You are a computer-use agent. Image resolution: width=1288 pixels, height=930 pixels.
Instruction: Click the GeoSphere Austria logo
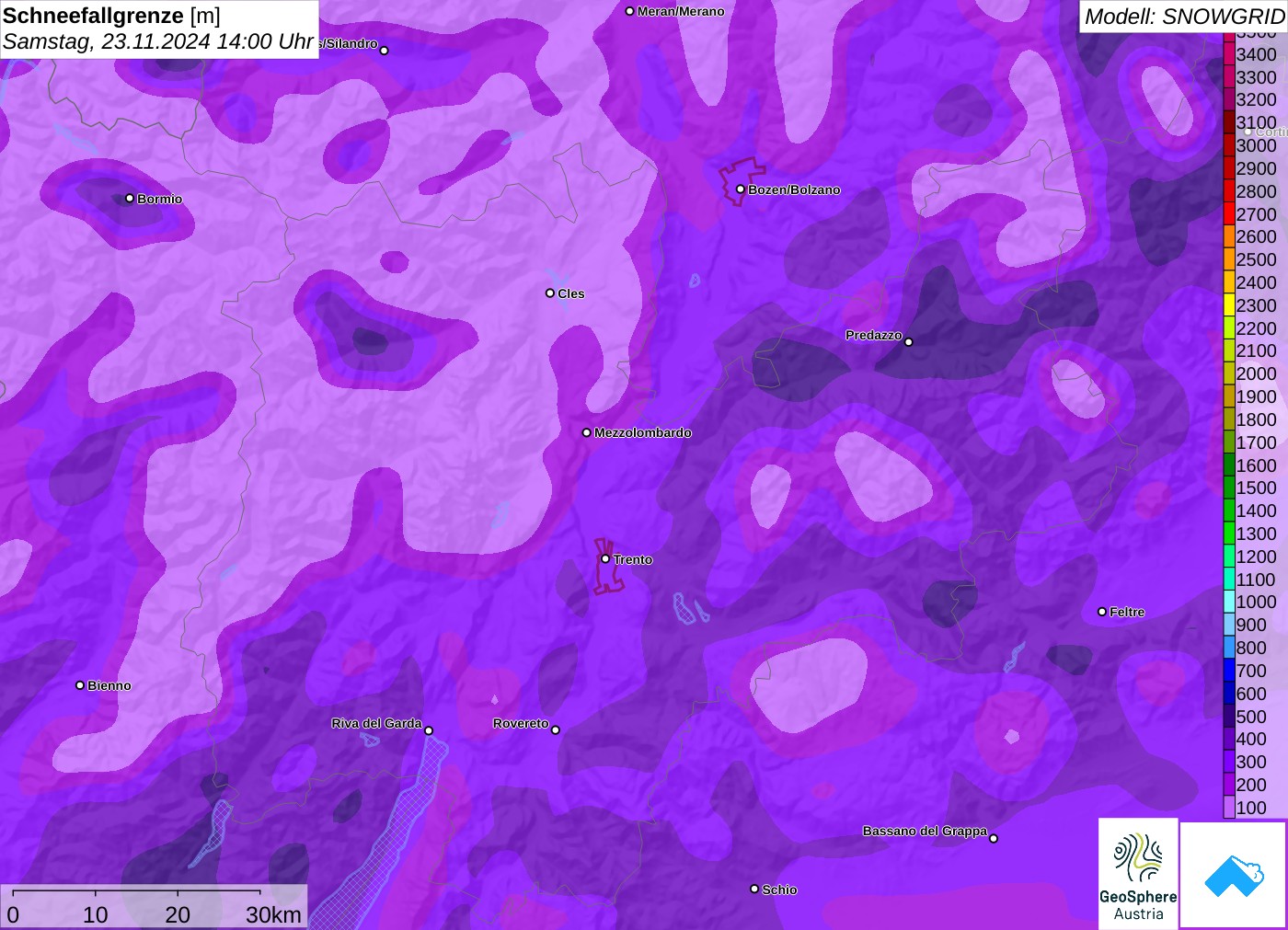tap(1138, 873)
